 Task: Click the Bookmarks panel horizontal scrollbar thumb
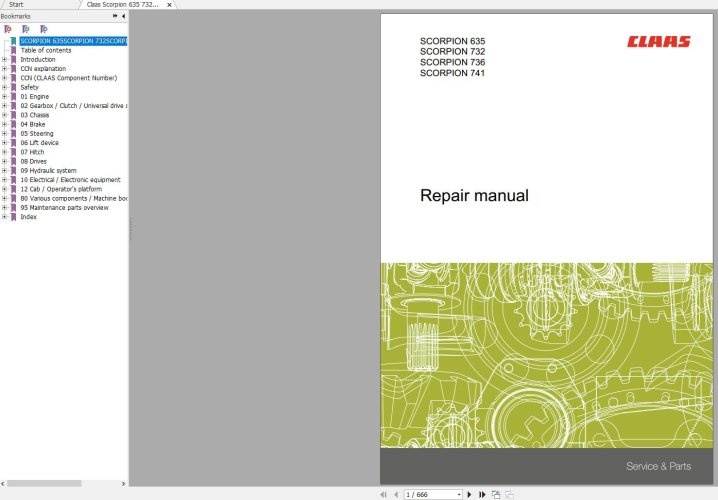[x=44, y=484]
